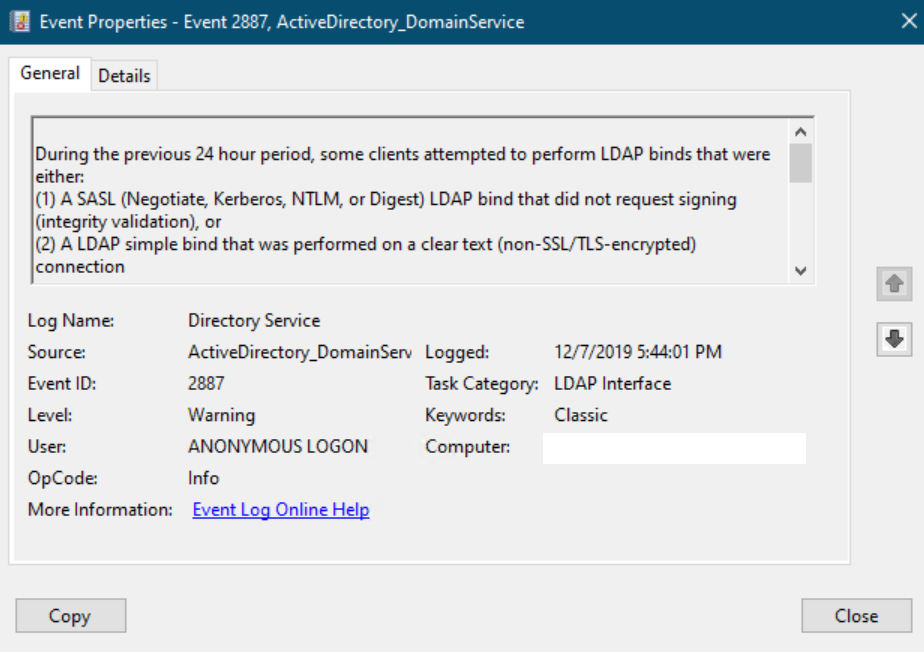Image resolution: width=924 pixels, height=652 pixels.
Task: Select the ActiveDirectory_DomainService source value
Action: click(299, 352)
